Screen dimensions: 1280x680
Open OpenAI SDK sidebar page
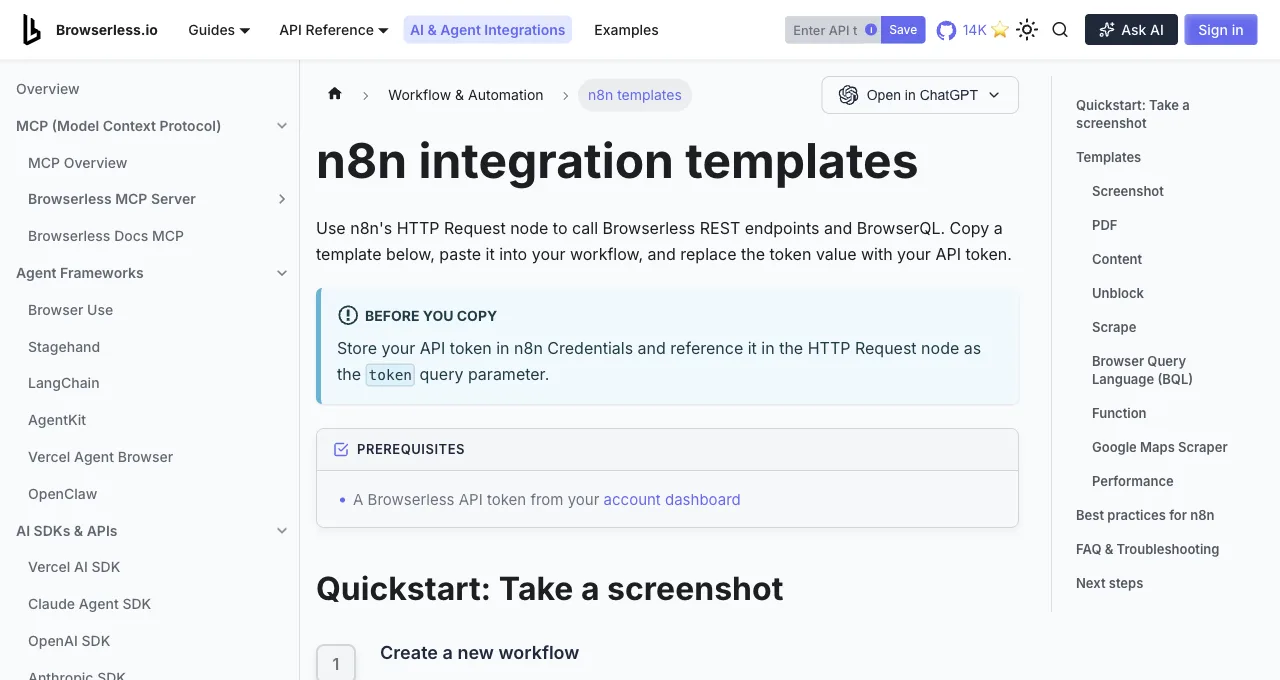(69, 641)
